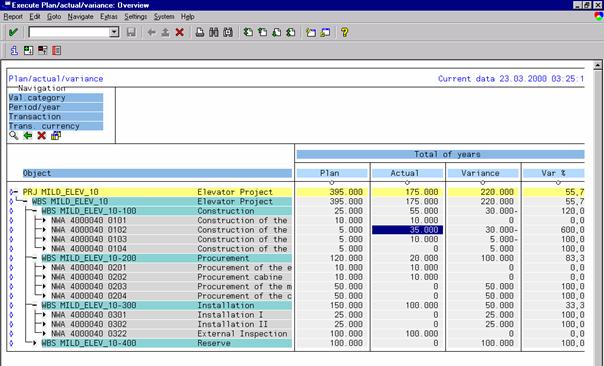The image size is (604, 366).
Task: Click the Plan column header
Action: [332, 173]
